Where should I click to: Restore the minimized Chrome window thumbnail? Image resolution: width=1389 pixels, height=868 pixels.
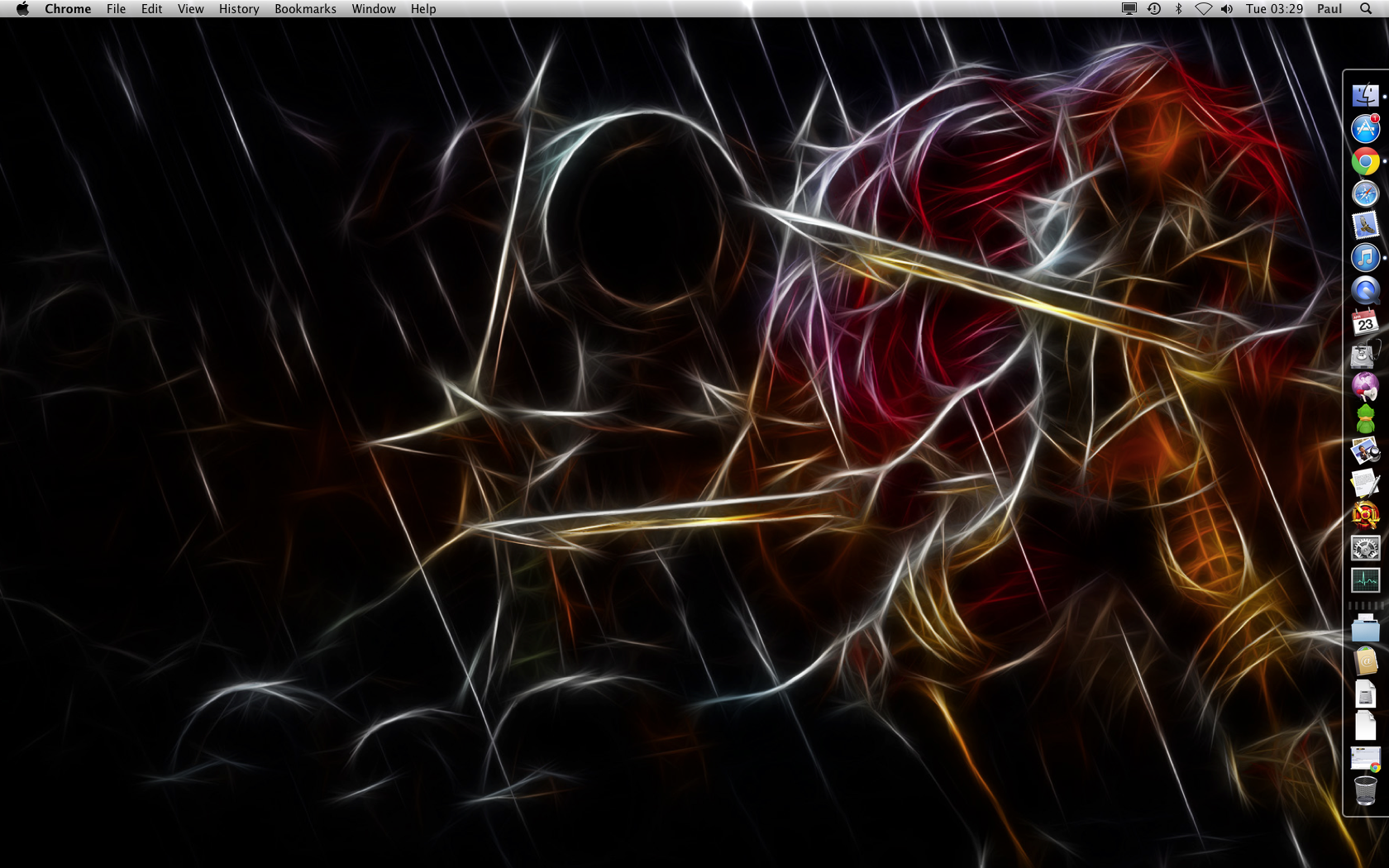(x=1365, y=758)
